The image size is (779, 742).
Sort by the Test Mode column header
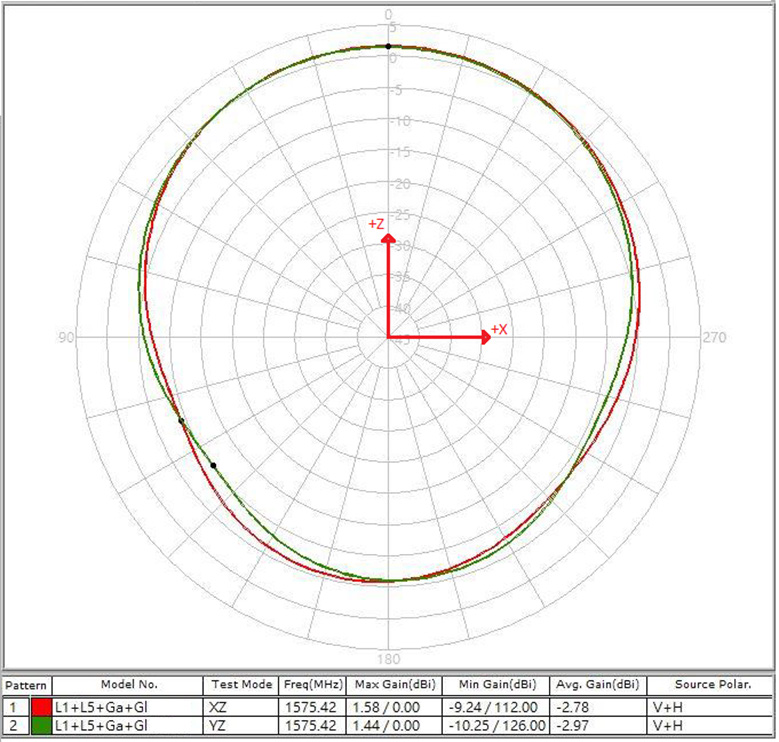tap(240, 686)
